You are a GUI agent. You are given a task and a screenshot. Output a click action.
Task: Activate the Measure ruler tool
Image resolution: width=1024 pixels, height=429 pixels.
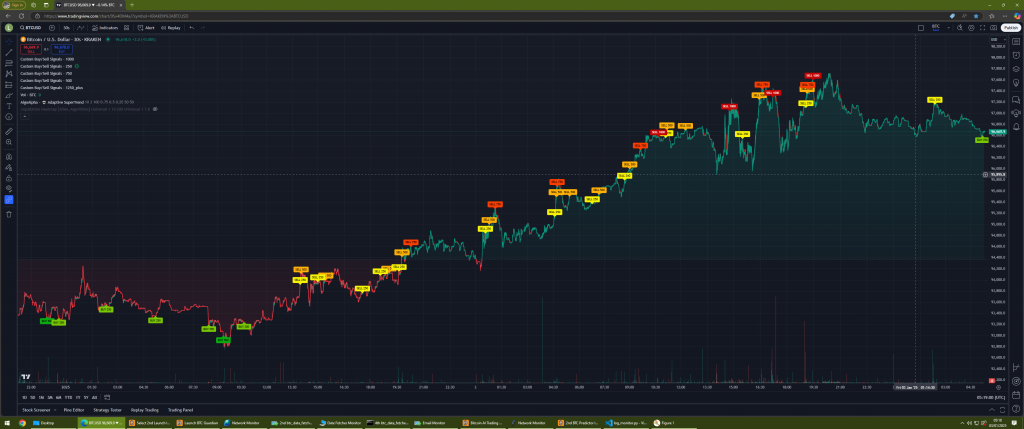click(x=9, y=131)
